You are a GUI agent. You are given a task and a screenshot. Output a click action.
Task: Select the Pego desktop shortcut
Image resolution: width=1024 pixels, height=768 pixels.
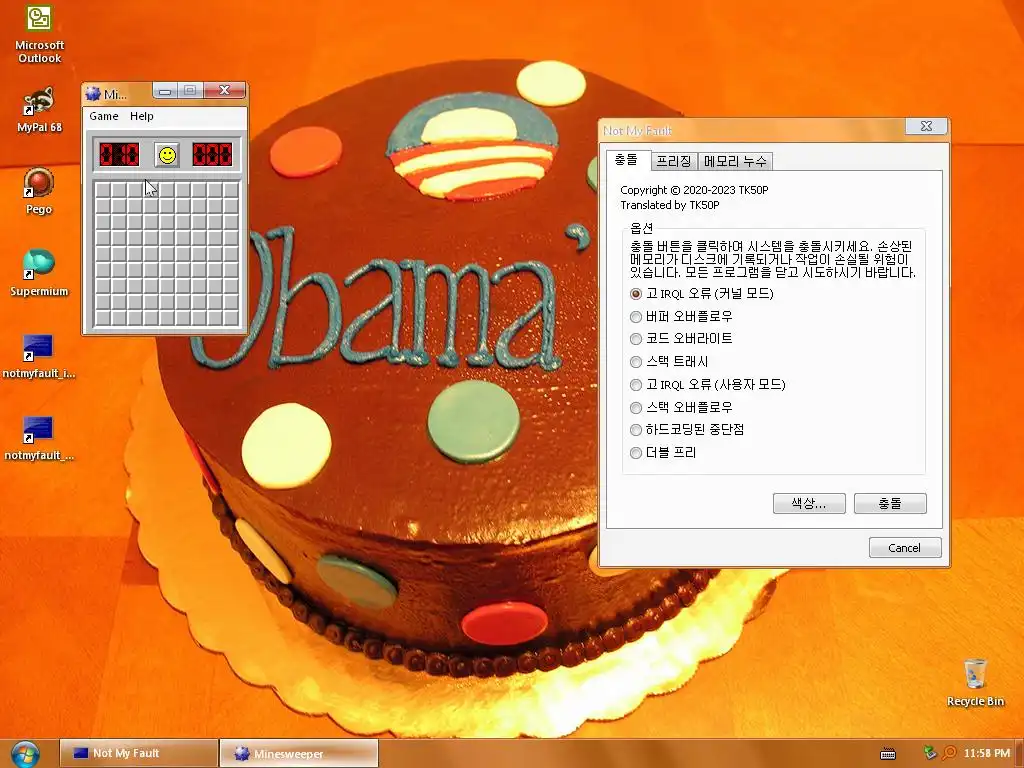[x=39, y=191]
